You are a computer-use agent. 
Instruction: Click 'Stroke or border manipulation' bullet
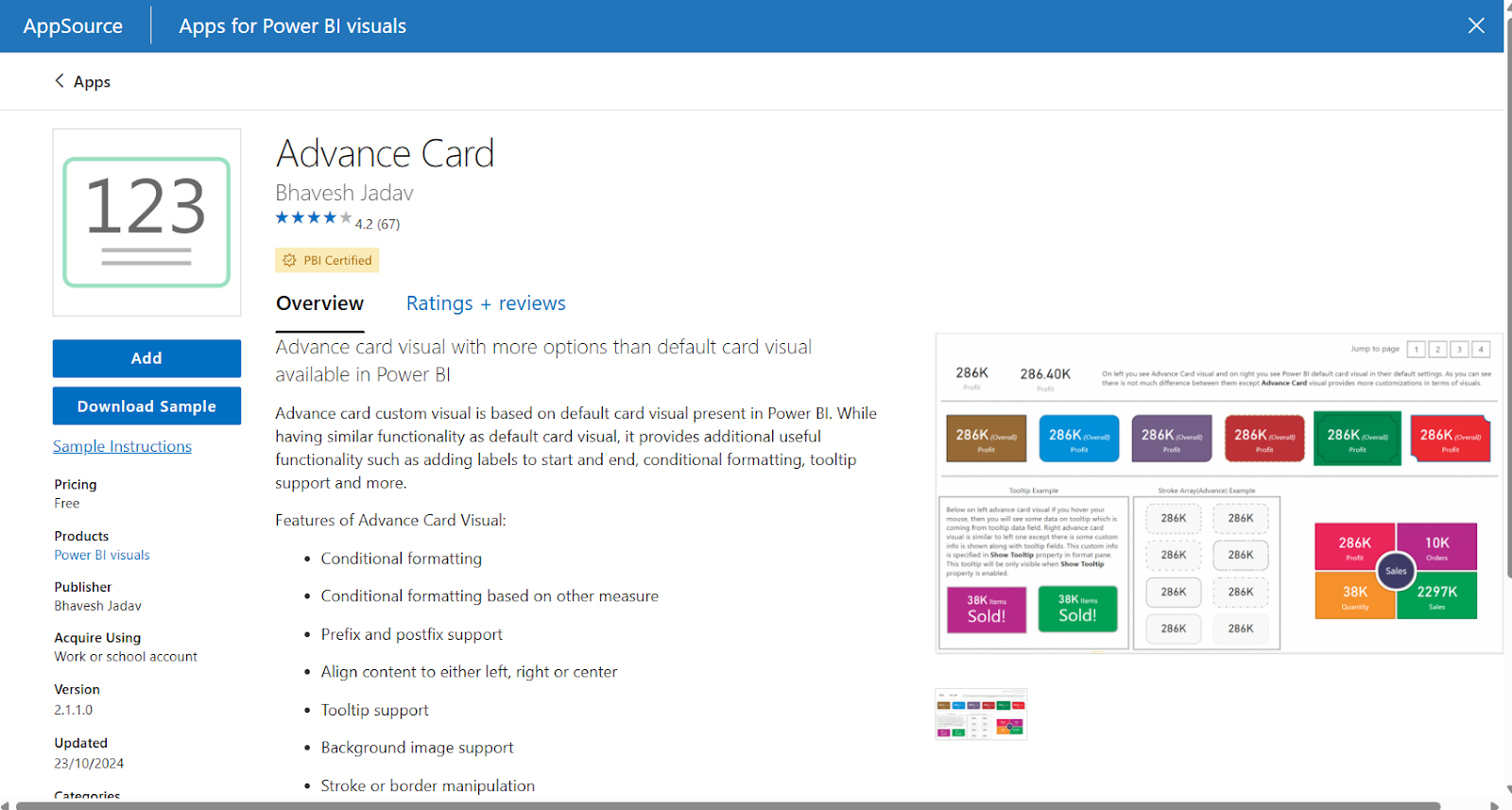[x=427, y=785]
